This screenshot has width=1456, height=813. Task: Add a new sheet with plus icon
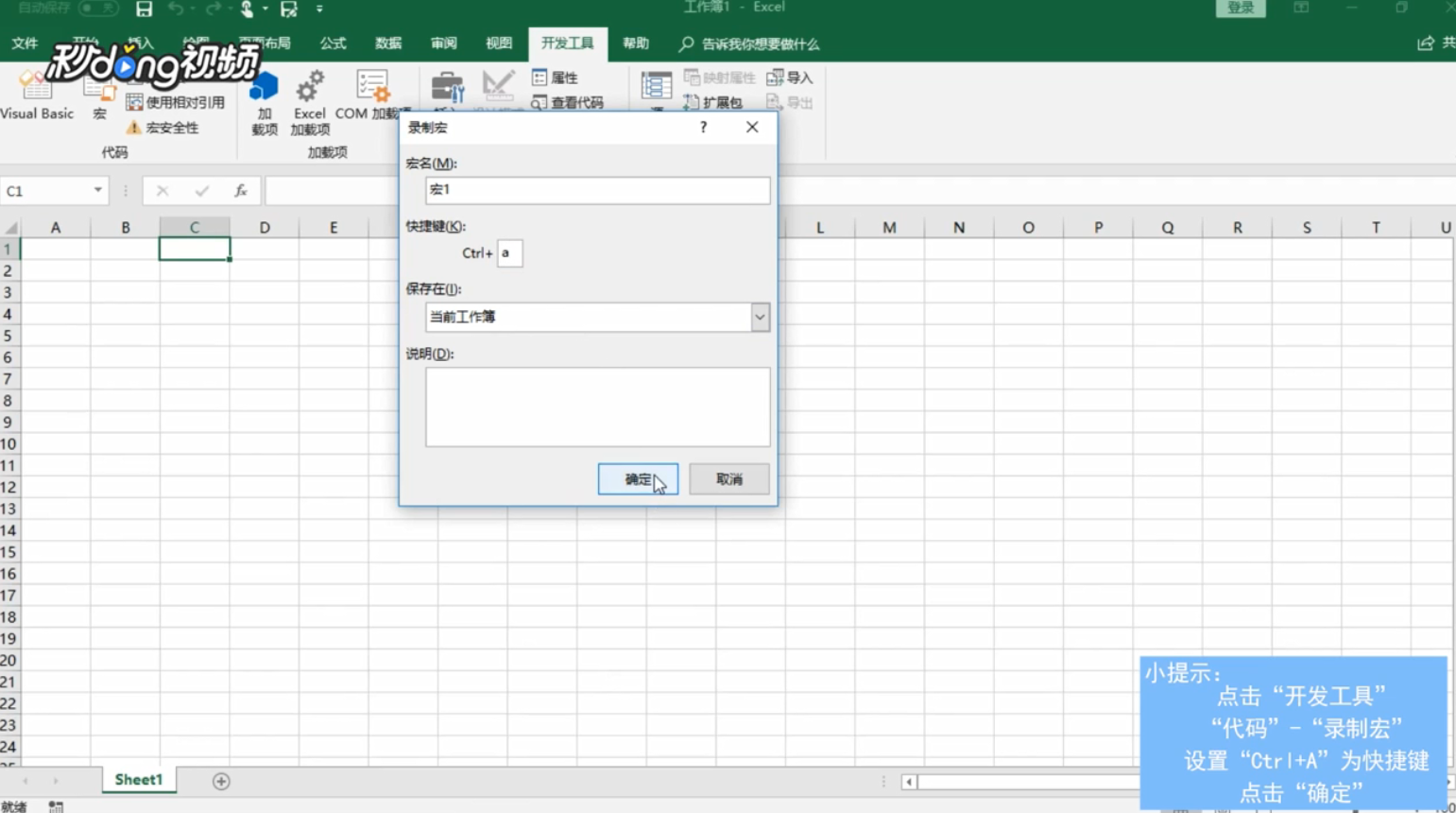tap(221, 781)
